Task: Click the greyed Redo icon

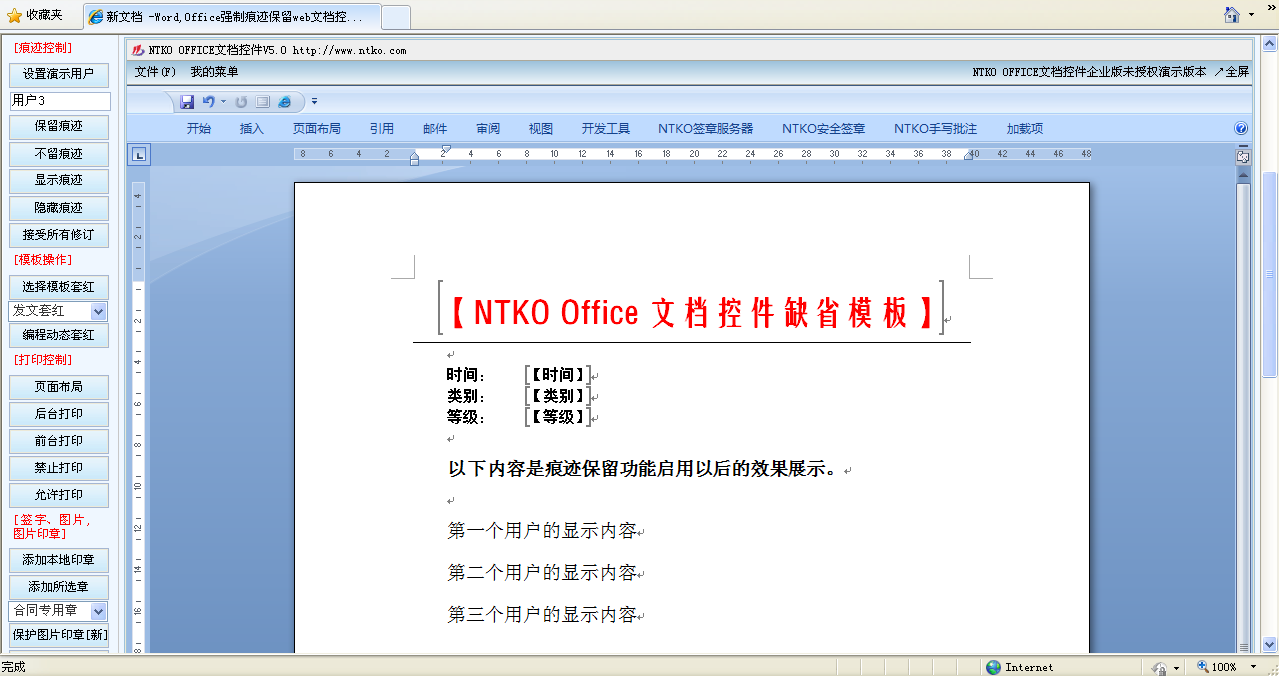Action: [x=241, y=101]
